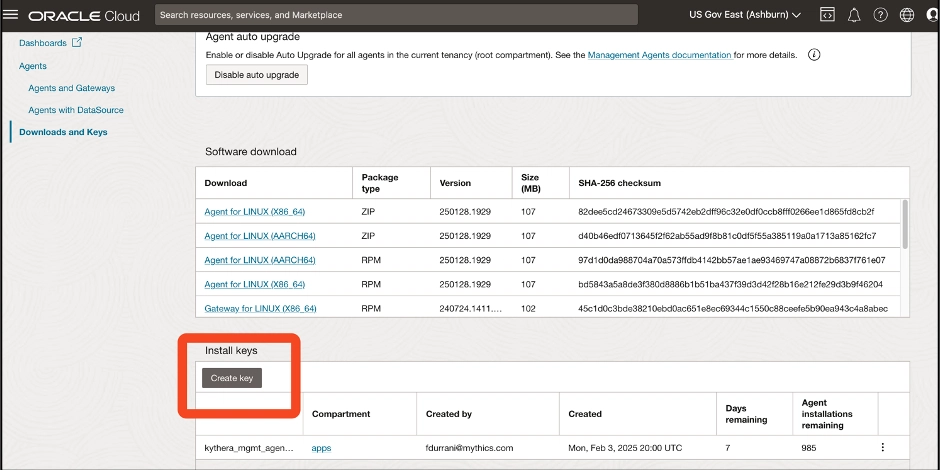
Task: Download Agent for LINUX (AARCH64) RPM
Action: 260,260
